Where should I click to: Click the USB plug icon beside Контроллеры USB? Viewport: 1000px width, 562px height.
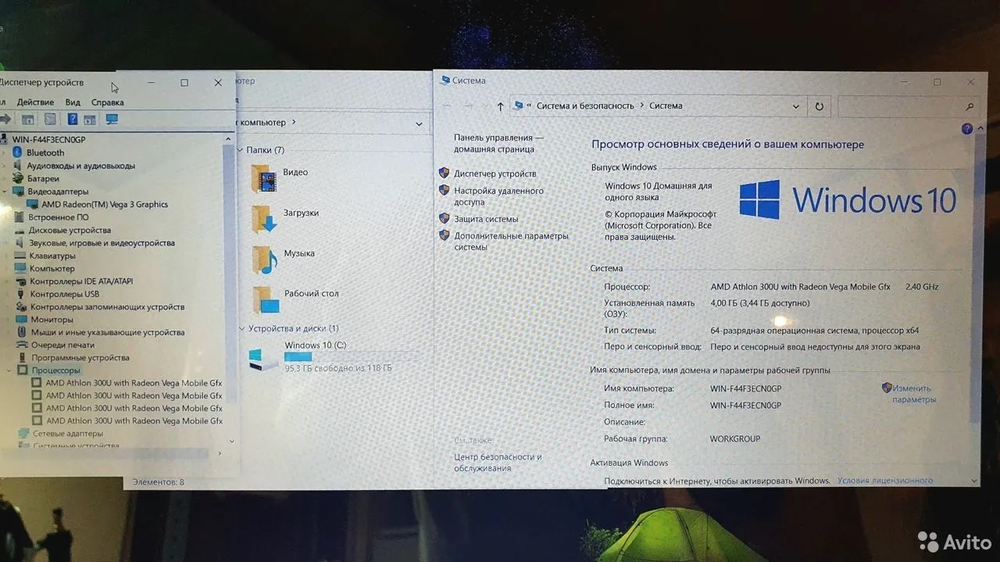(x=20, y=293)
